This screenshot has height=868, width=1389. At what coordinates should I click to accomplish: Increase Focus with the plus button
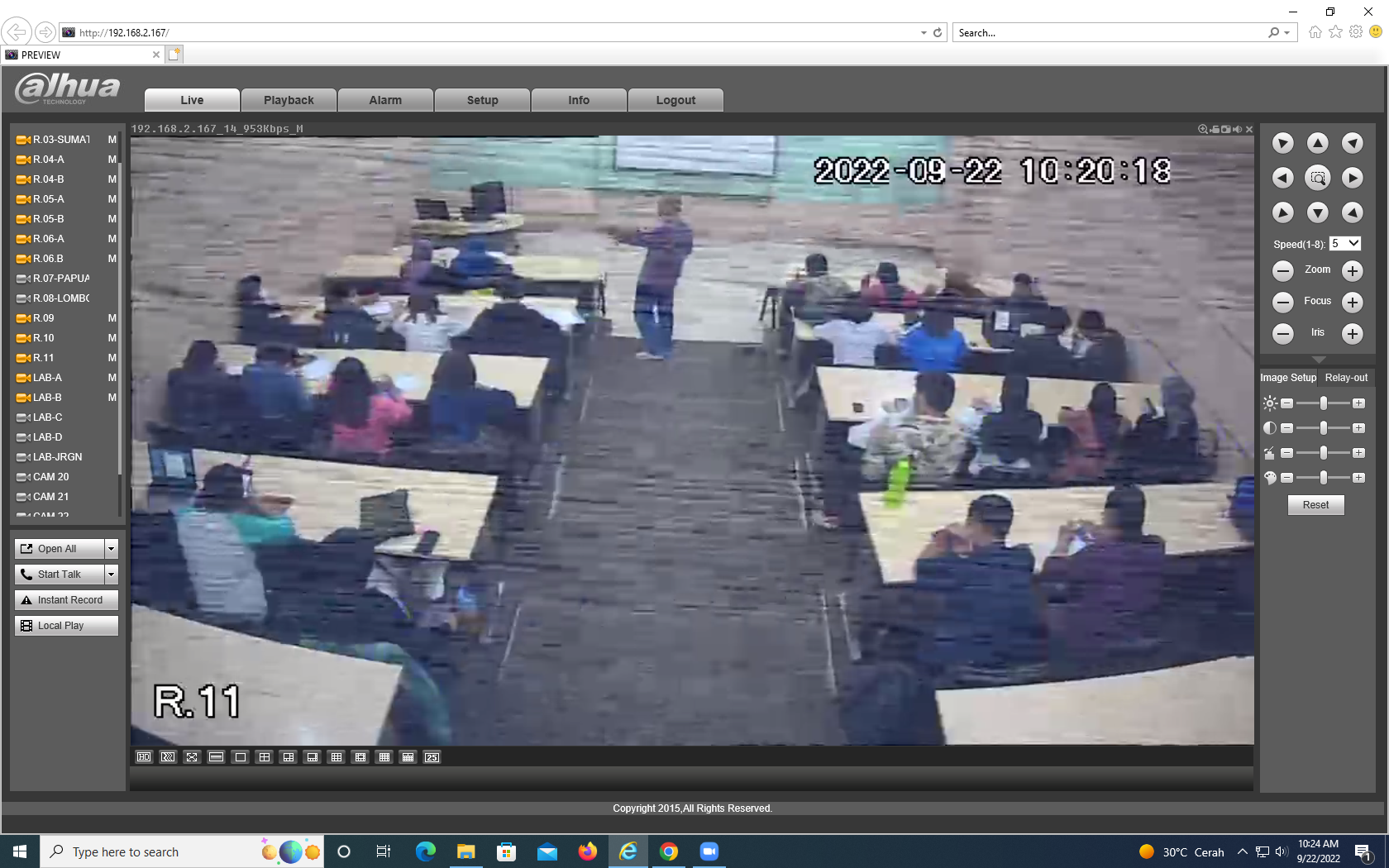(1352, 302)
